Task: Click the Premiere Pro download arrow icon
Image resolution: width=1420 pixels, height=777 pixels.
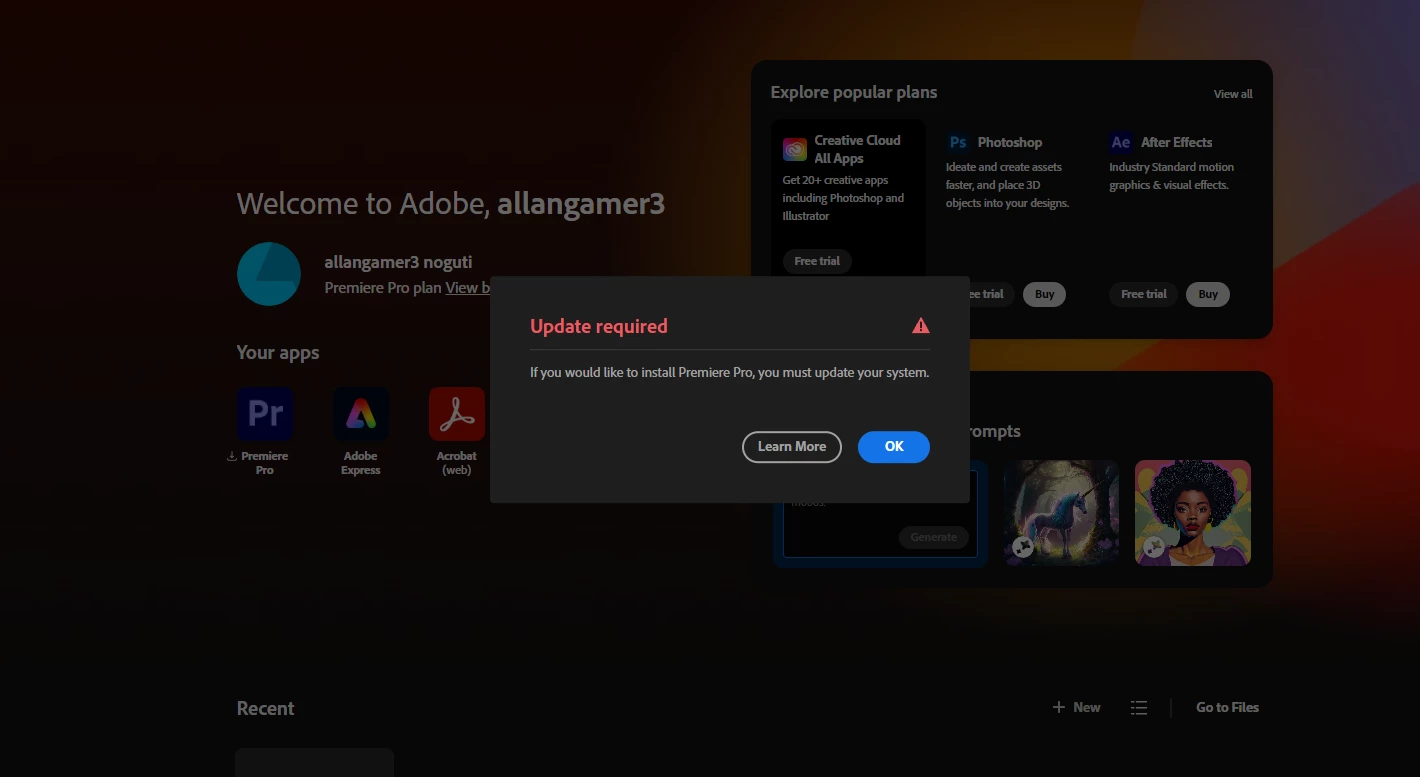Action: pyautogui.click(x=232, y=456)
